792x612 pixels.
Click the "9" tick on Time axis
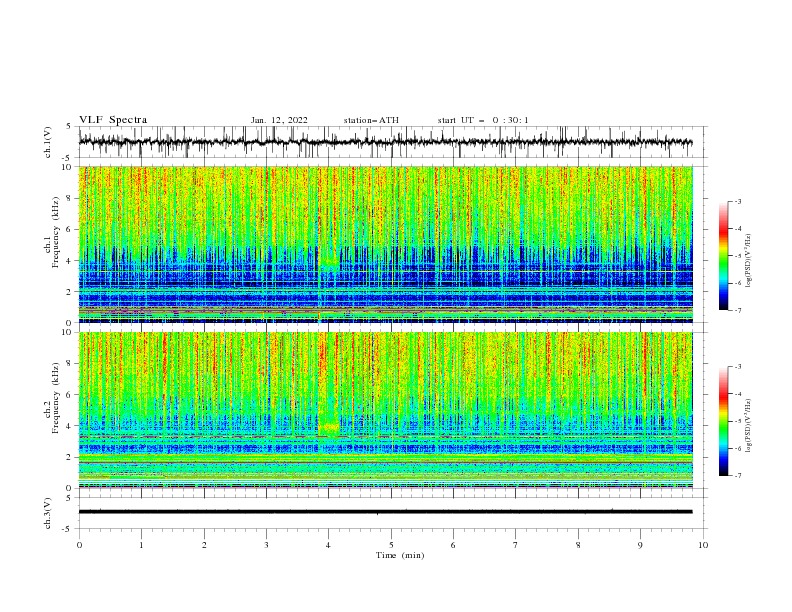tap(640, 545)
